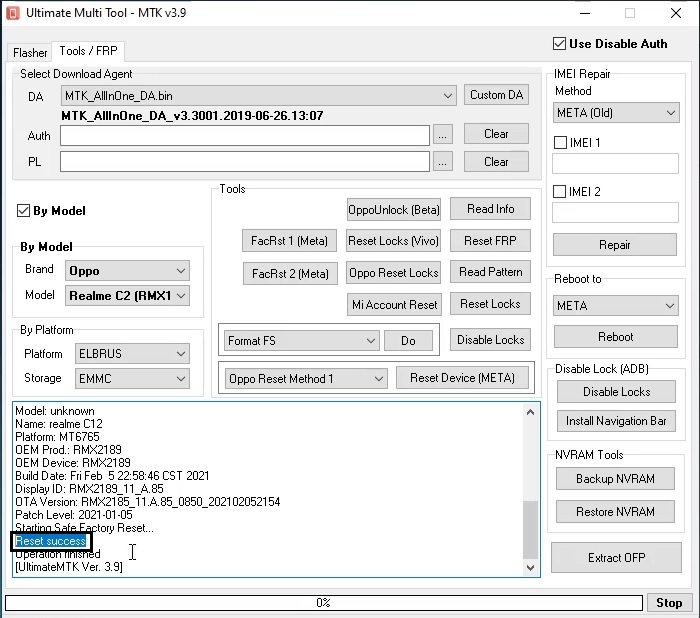Expand the Brand dropdown showing Oppo
This screenshot has width=700, height=618.
127,271
